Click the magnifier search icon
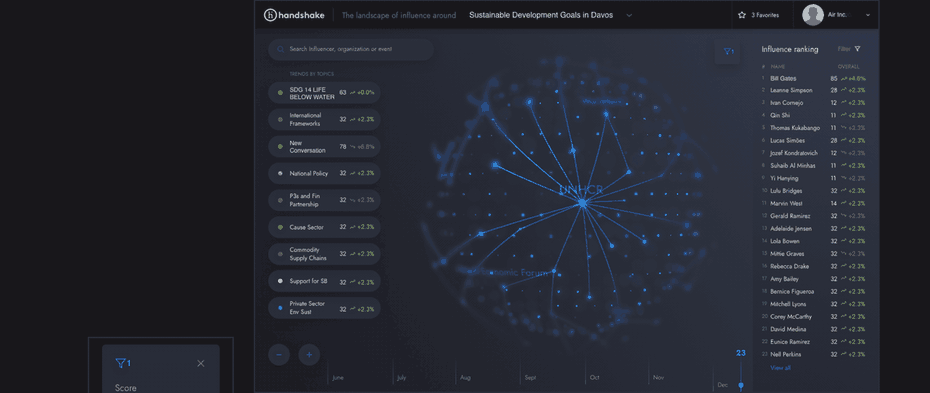The width and height of the screenshot is (930, 393). coord(281,50)
